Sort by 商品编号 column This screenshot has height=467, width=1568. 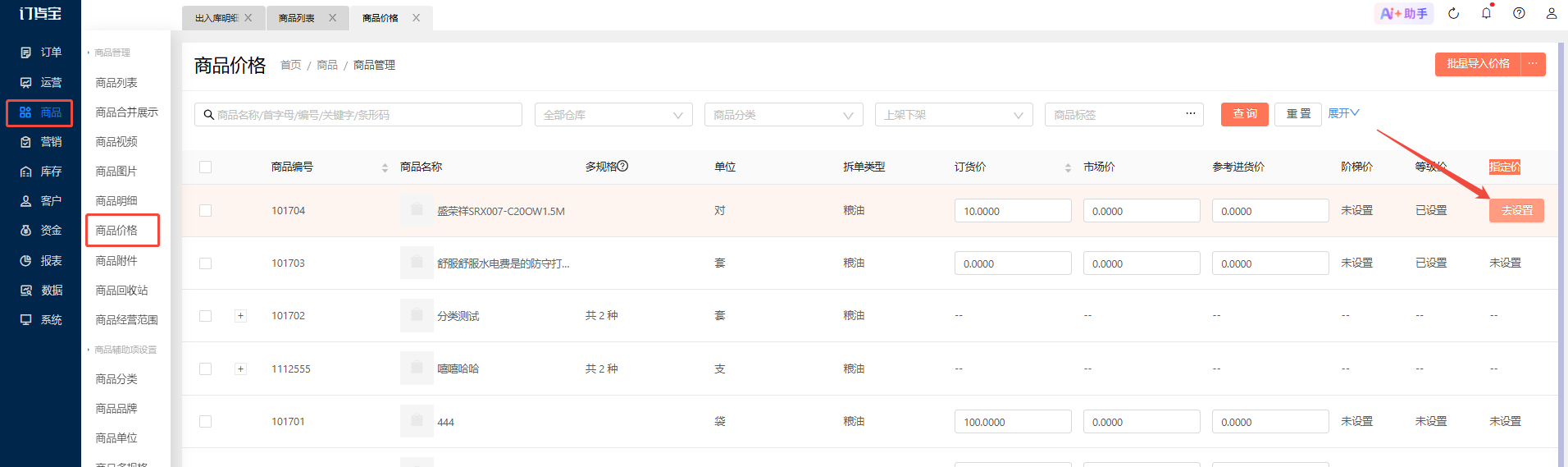pyautogui.click(x=385, y=167)
